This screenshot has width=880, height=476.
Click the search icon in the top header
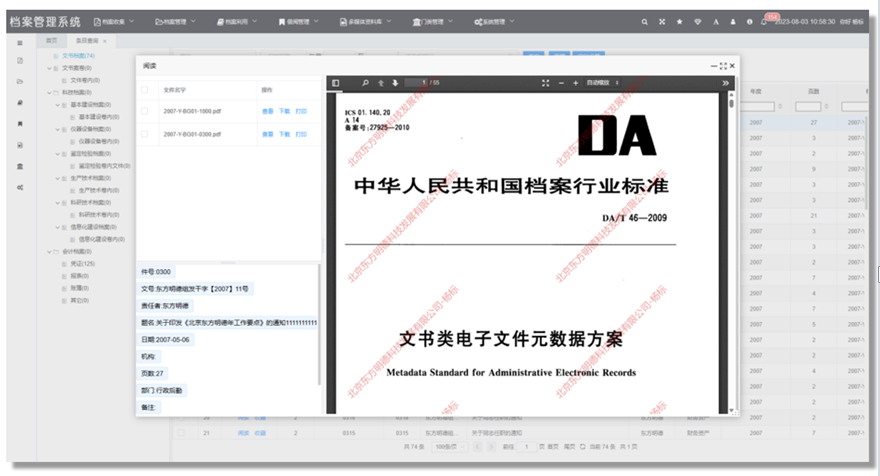(644, 21)
